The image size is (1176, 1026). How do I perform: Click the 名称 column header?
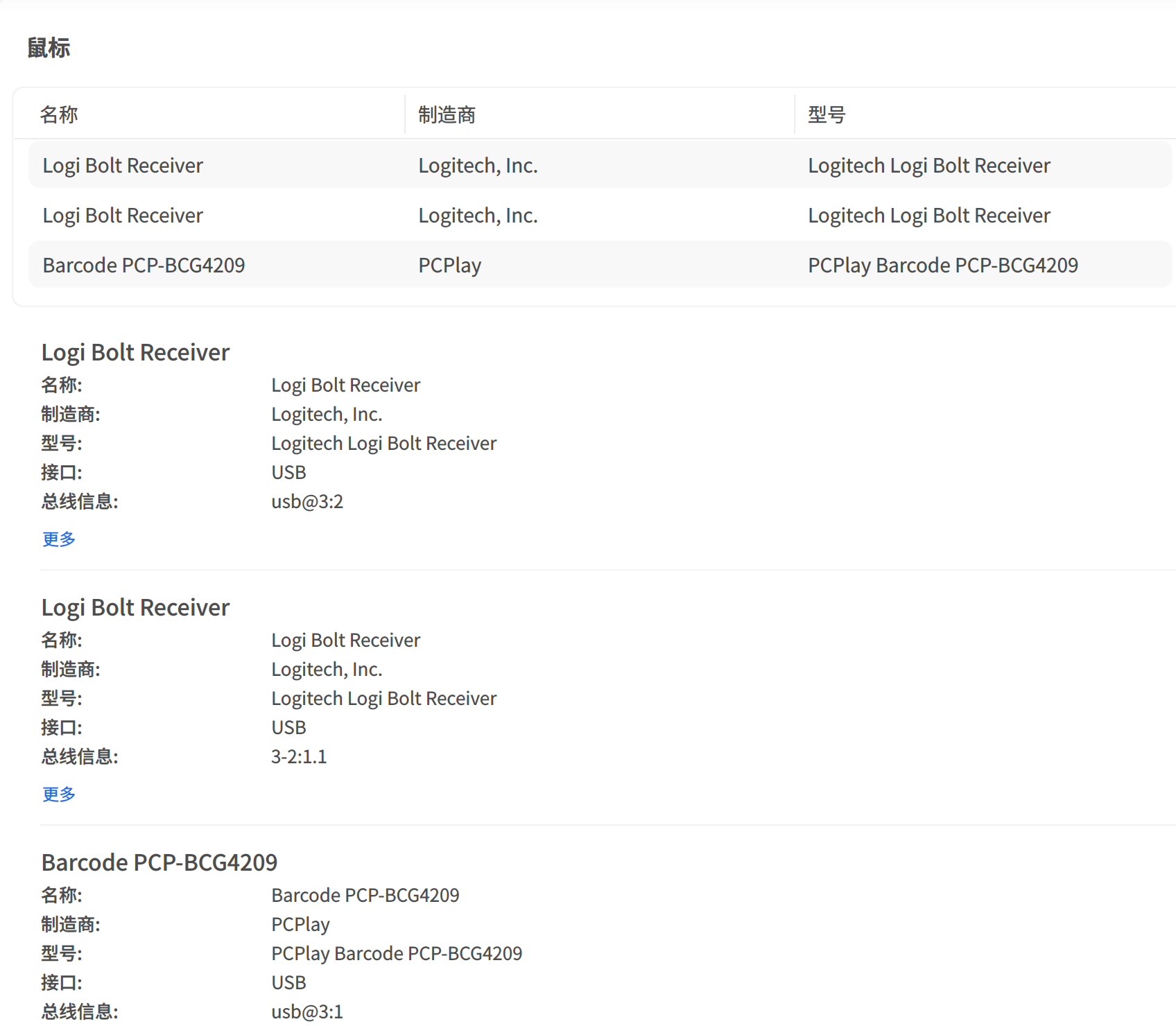[x=59, y=114]
